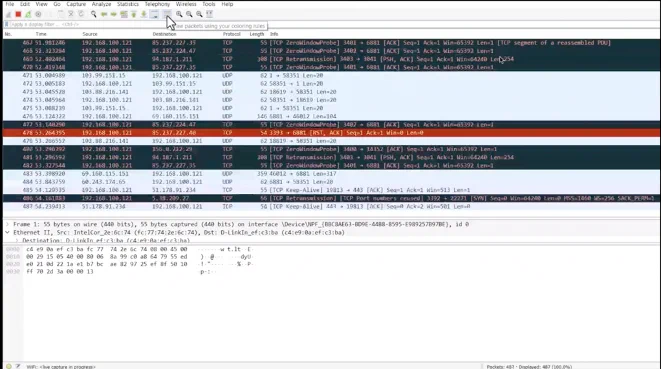Screen dimensions: 662x370
Task: Reset text to normal size icon
Action: [199, 14]
